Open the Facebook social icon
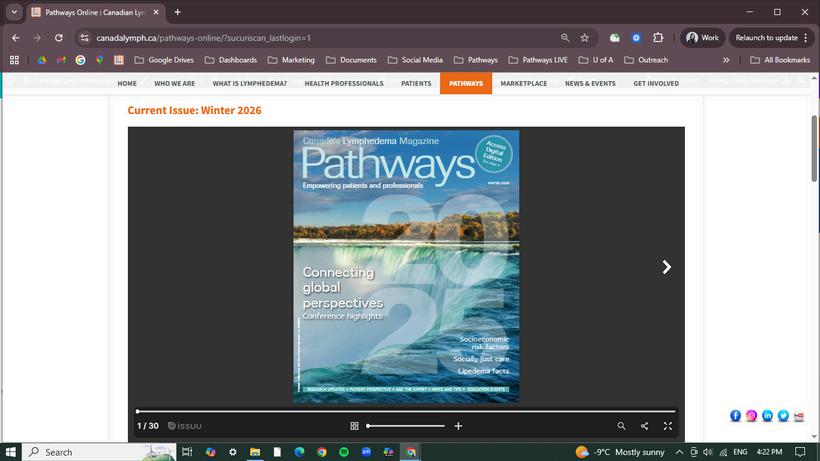The height and width of the screenshot is (461, 820). [x=735, y=416]
